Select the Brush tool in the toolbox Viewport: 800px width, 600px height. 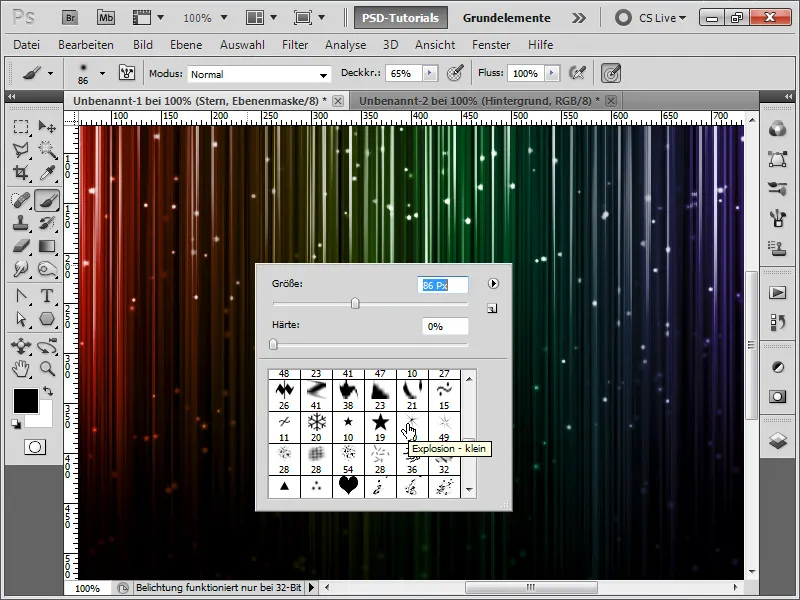47,200
